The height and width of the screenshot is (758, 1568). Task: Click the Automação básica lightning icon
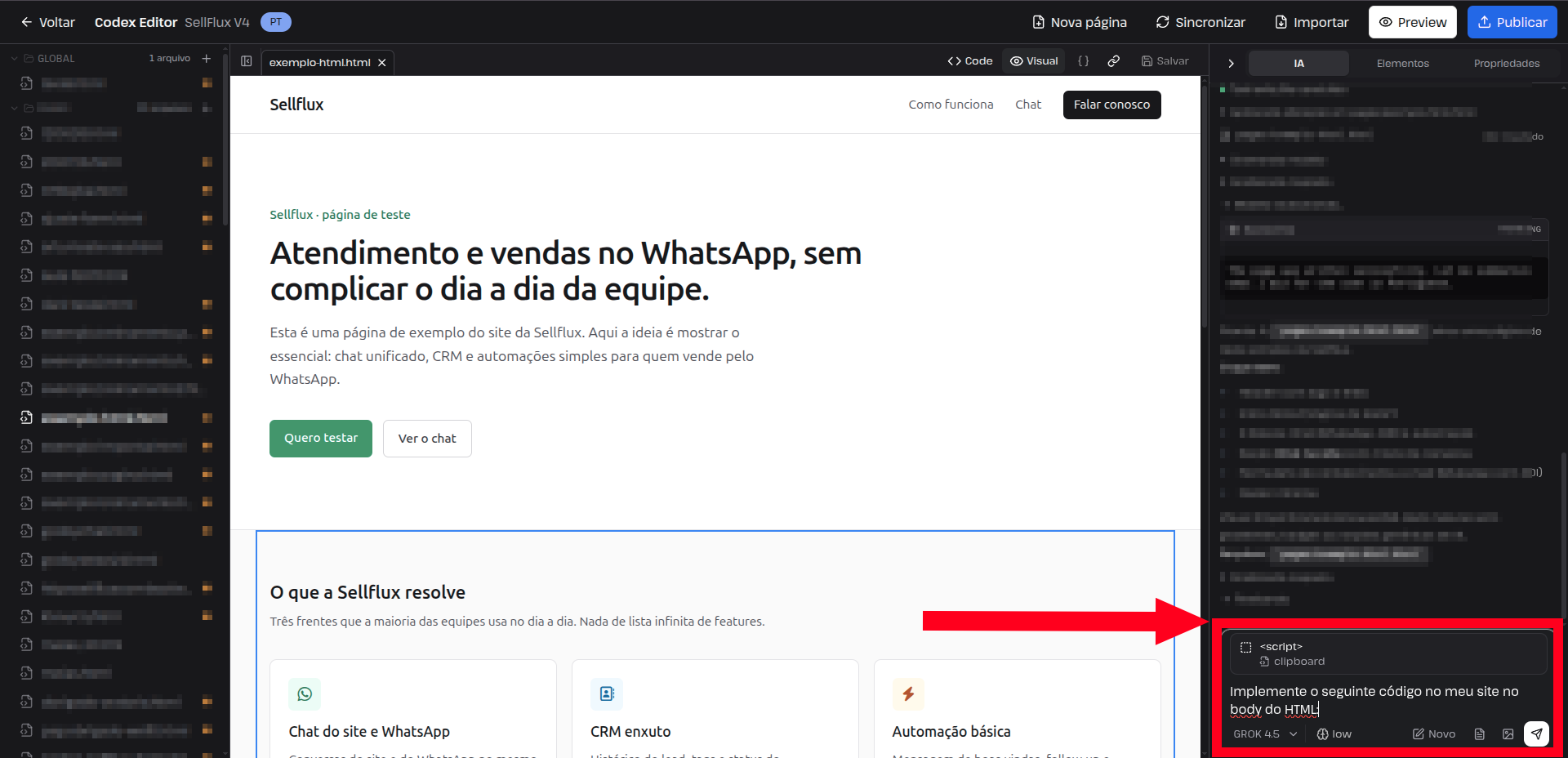(908, 694)
